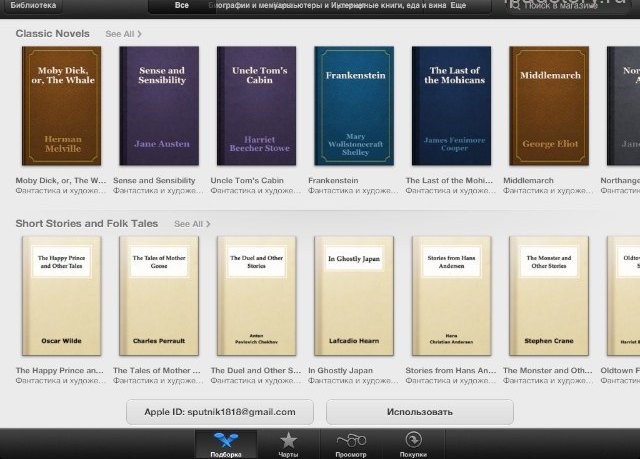The image size is (640, 459).
Task: Click 'The Duel and Other S...' title text
Action: click(x=256, y=370)
